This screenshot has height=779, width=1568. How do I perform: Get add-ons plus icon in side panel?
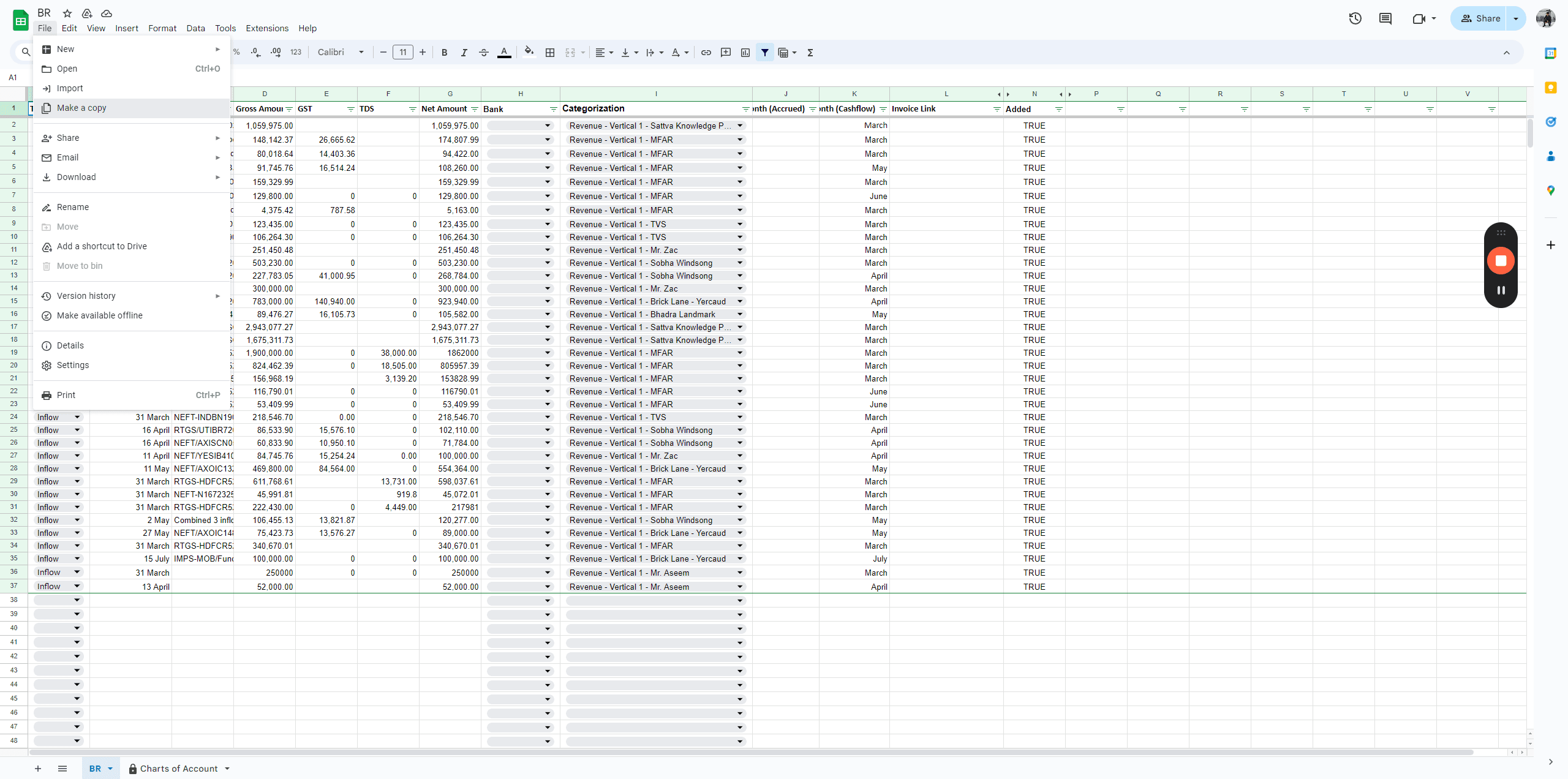coord(1550,245)
